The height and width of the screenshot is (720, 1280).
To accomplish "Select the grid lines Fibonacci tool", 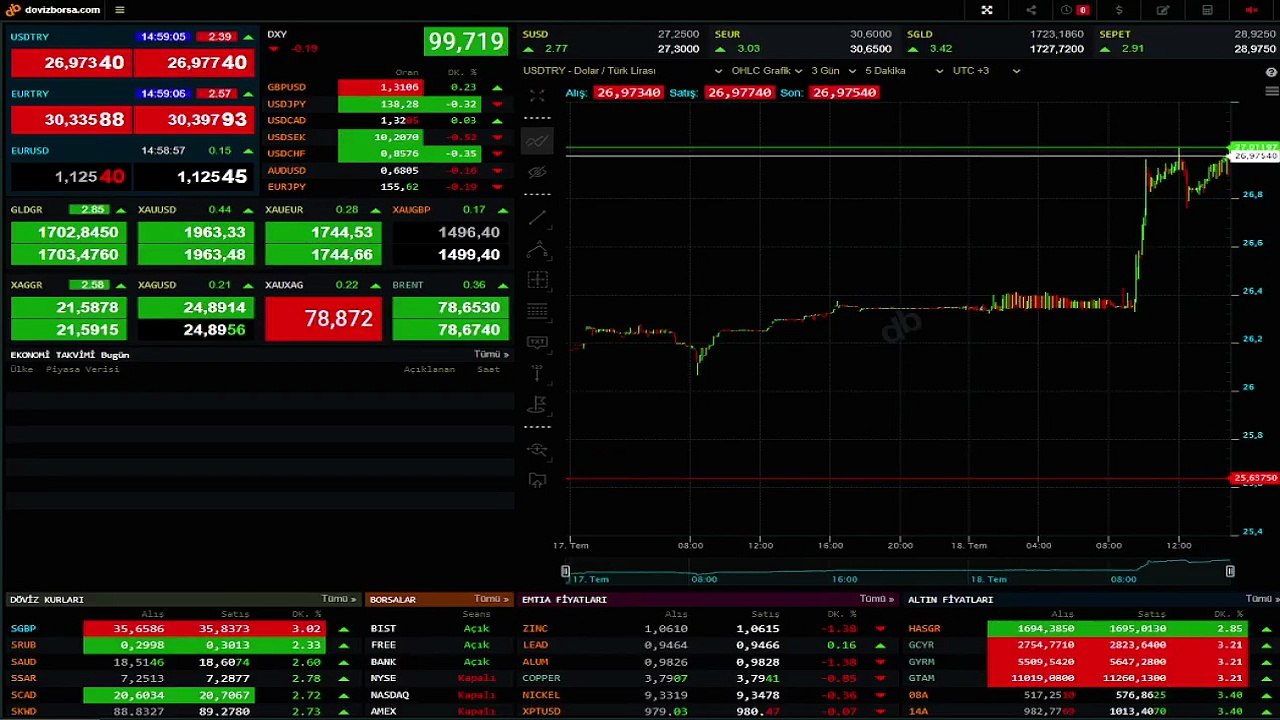I will (x=537, y=311).
